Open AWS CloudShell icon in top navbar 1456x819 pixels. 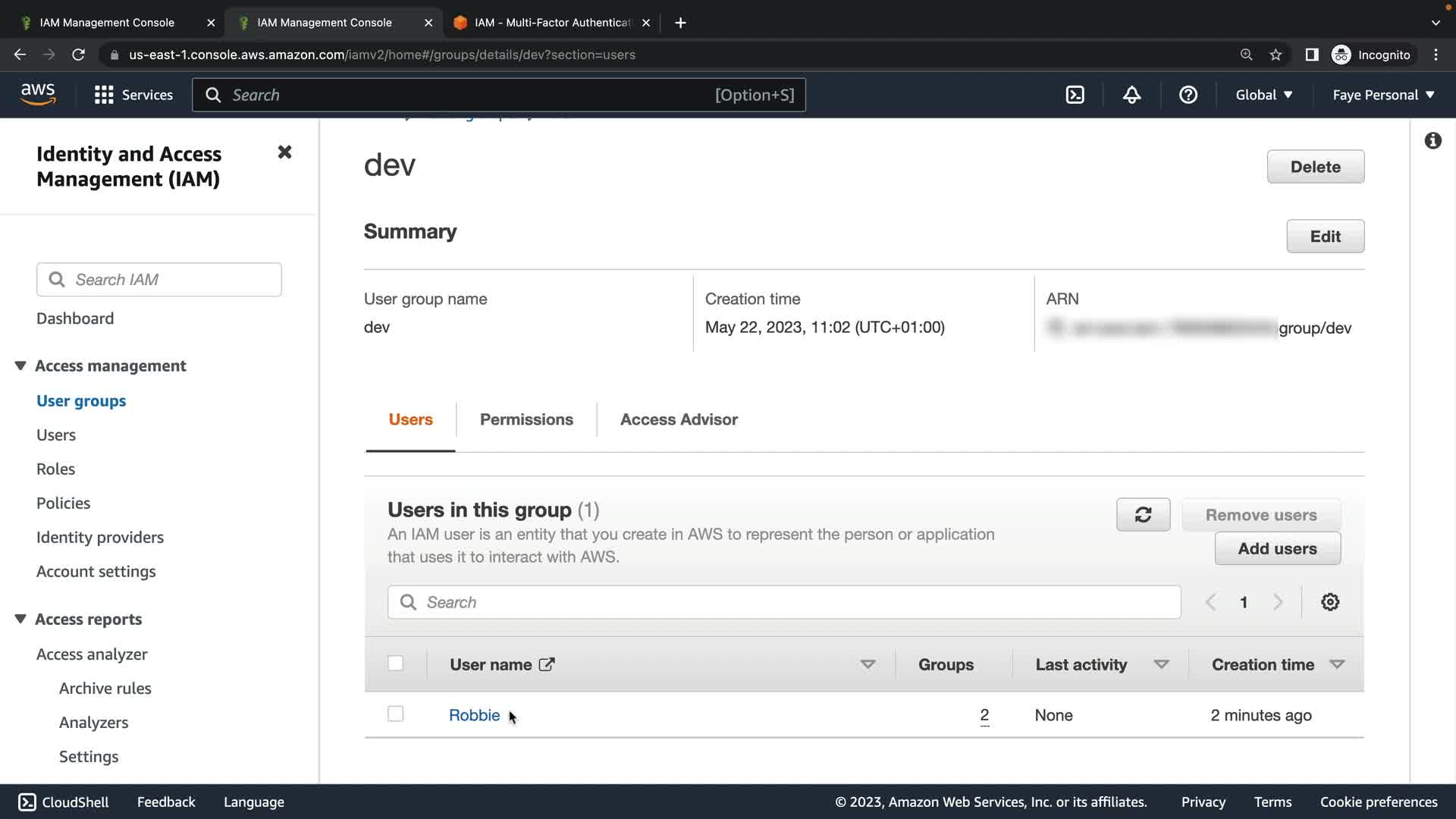pos(1075,95)
